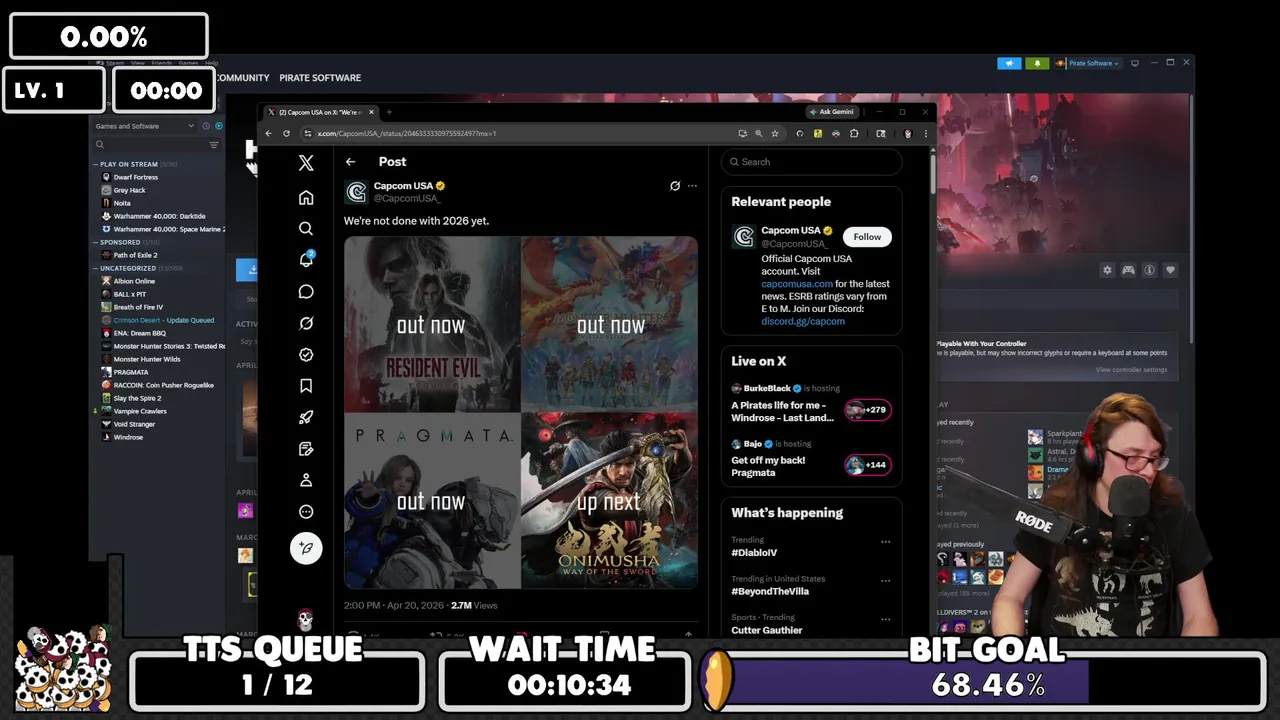This screenshot has width=1280, height=720.
Task: Open the discord.gg/capcom link
Action: pos(802,321)
